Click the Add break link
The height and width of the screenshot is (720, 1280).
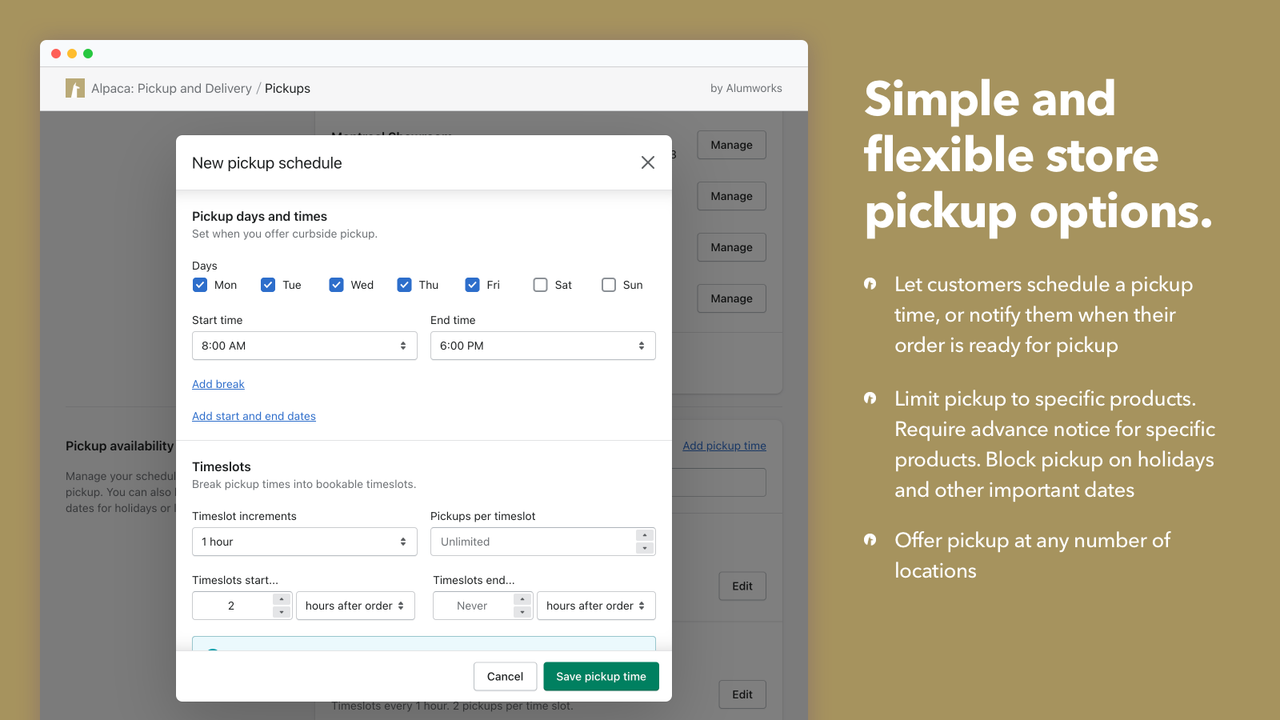(x=218, y=383)
